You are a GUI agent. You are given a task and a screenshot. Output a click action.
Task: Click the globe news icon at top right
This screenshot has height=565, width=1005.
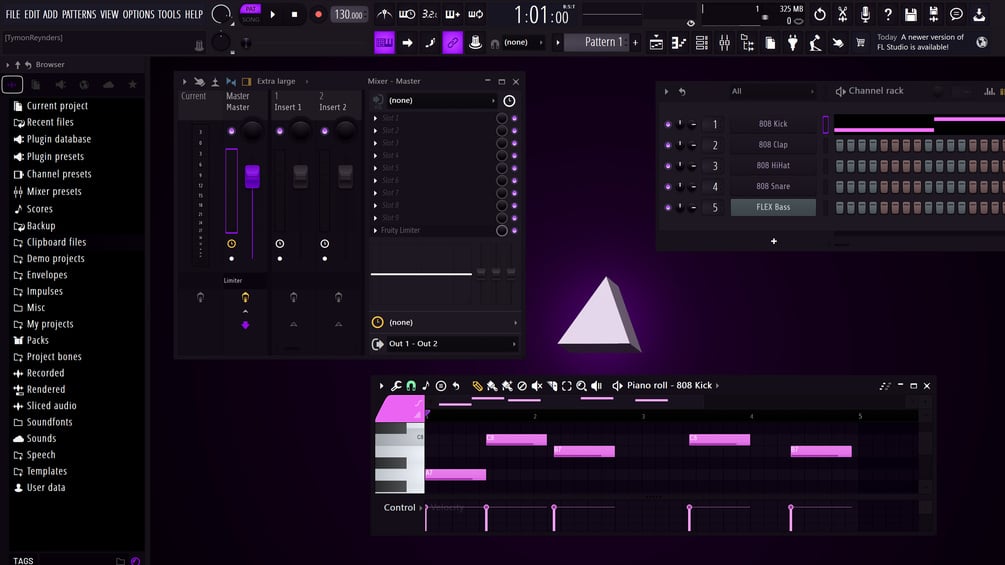tap(981, 42)
